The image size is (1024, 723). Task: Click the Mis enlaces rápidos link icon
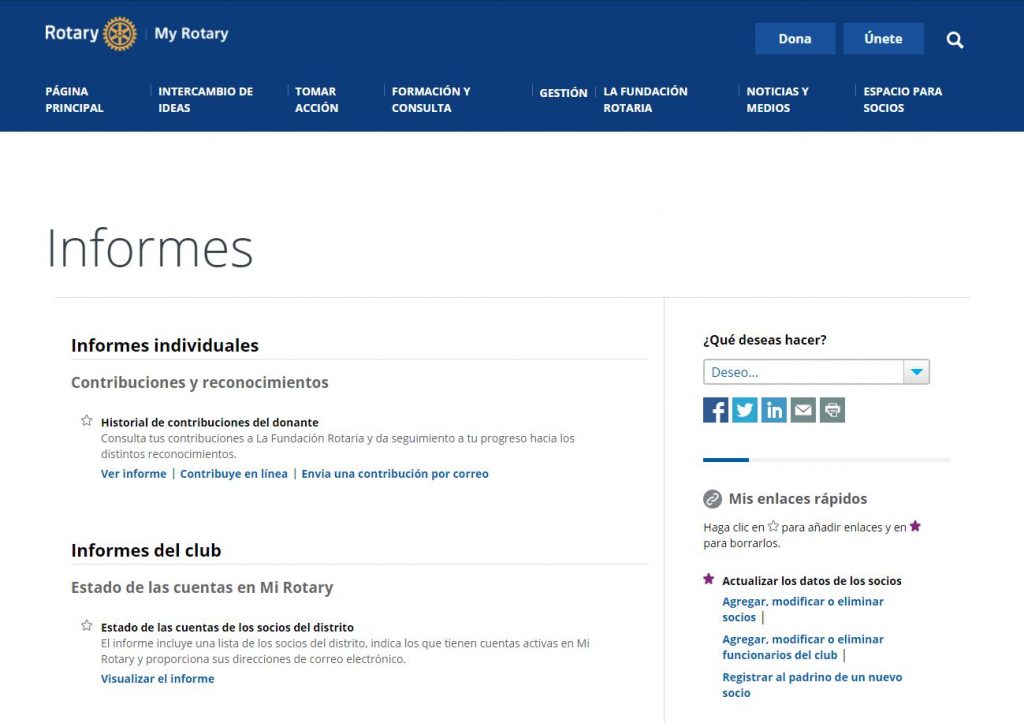coord(712,499)
